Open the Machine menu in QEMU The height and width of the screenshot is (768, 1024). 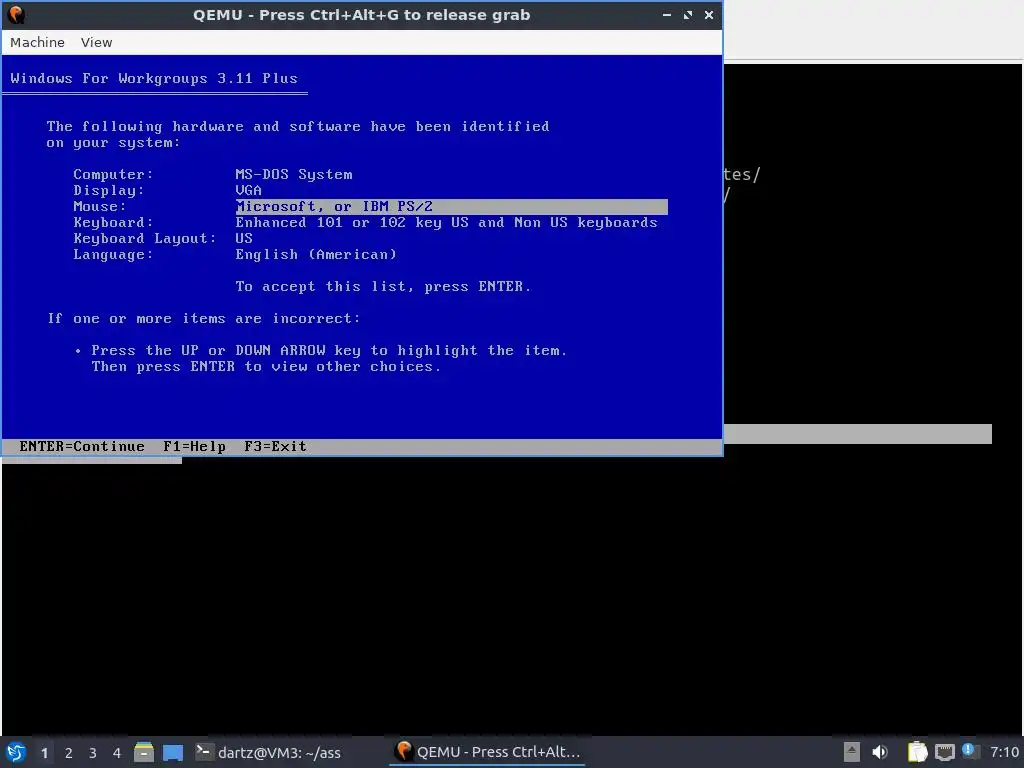coord(37,42)
